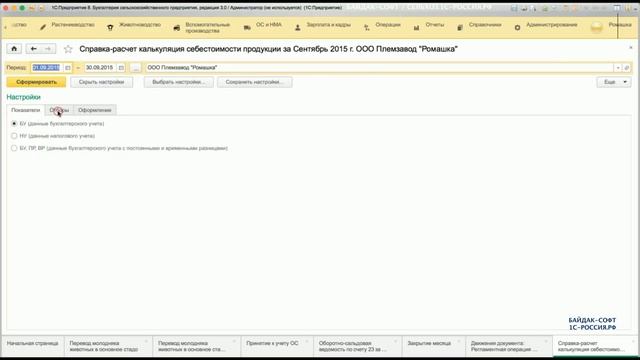Add report to favorites star
This screenshot has height=360, width=640.
(x=68, y=49)
